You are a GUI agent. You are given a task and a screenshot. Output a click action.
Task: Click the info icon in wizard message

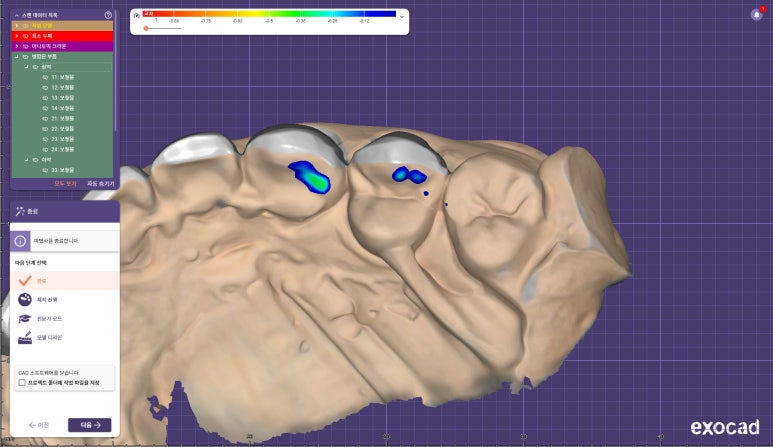[x=20, y=241]
